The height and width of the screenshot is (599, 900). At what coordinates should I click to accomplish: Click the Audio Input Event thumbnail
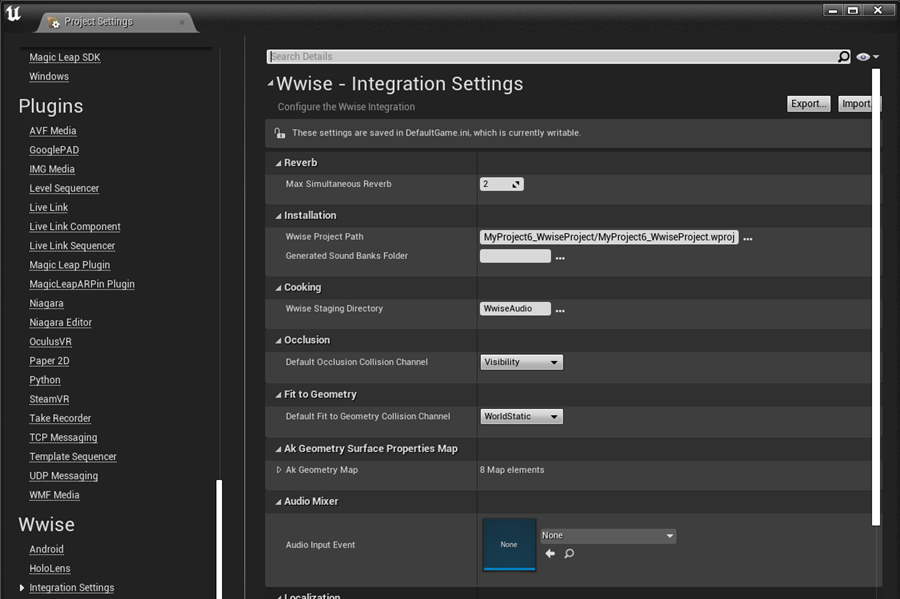point(509,544)
